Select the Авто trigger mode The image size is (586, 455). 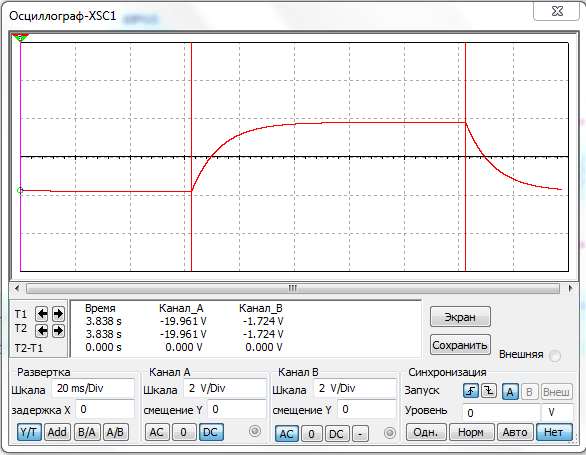(x=515, y=432)
